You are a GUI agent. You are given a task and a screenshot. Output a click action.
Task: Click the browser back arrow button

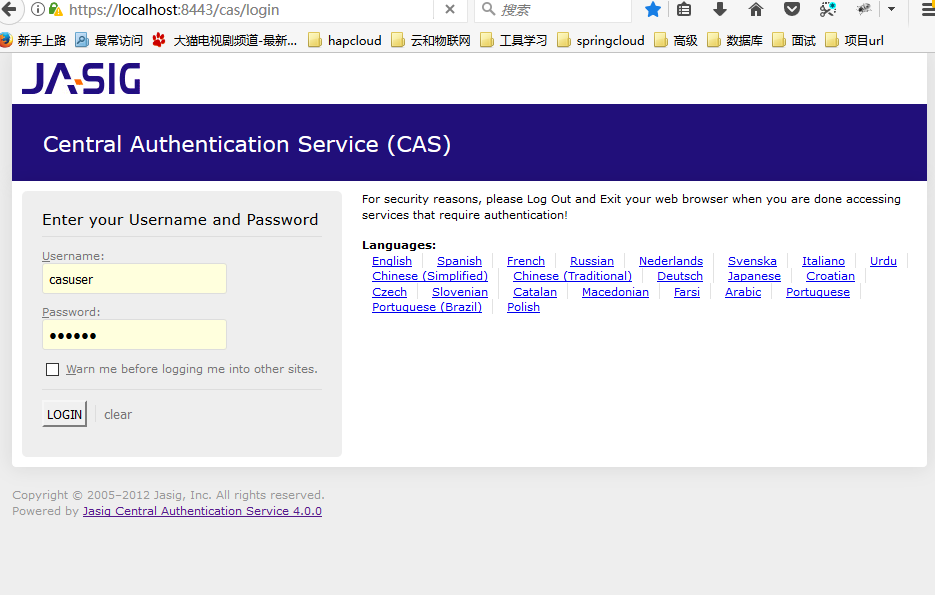pos(9,9)
